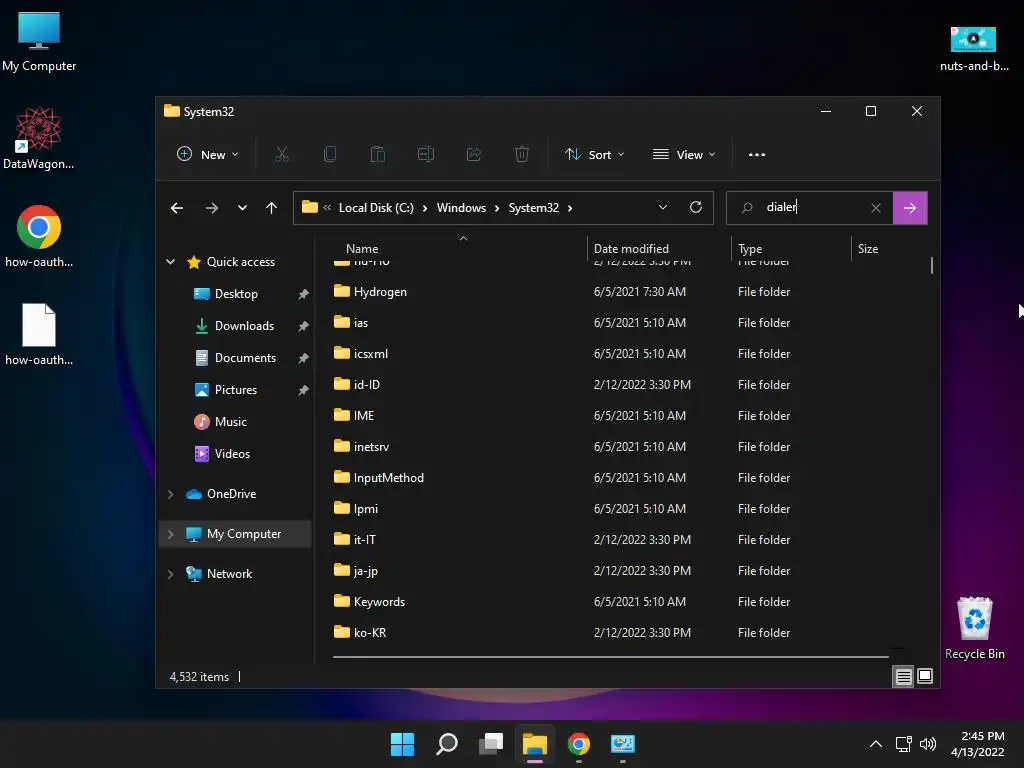
Task: Click Windows in the address breadcrumb
Action: click(461, 208)
